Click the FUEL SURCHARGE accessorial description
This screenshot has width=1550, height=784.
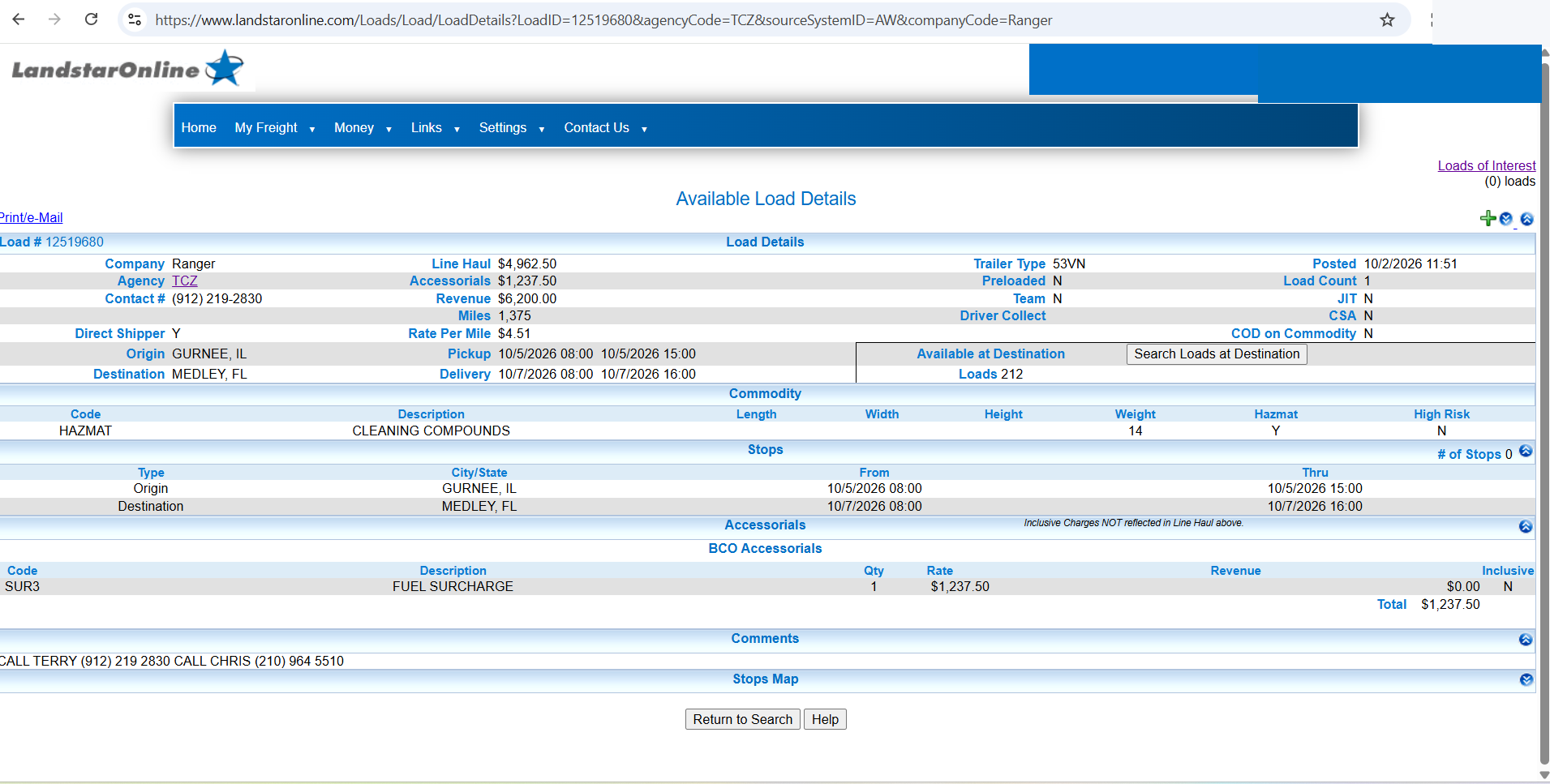click(453, 586)
